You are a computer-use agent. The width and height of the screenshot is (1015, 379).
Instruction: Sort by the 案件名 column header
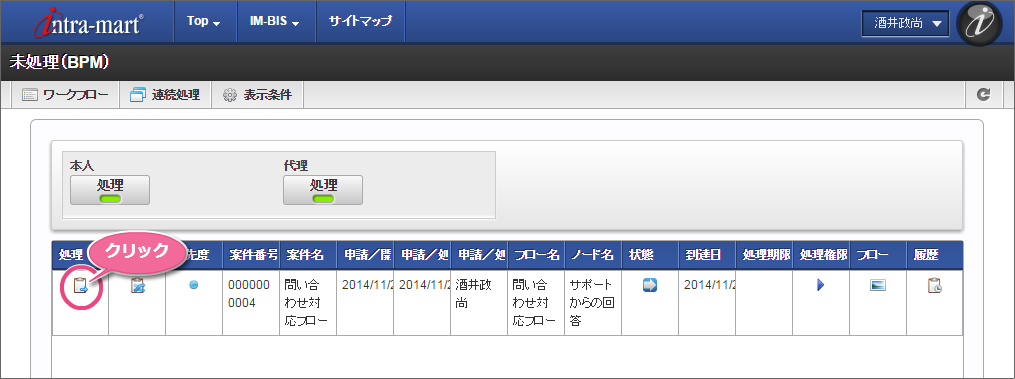pos(308,255)
